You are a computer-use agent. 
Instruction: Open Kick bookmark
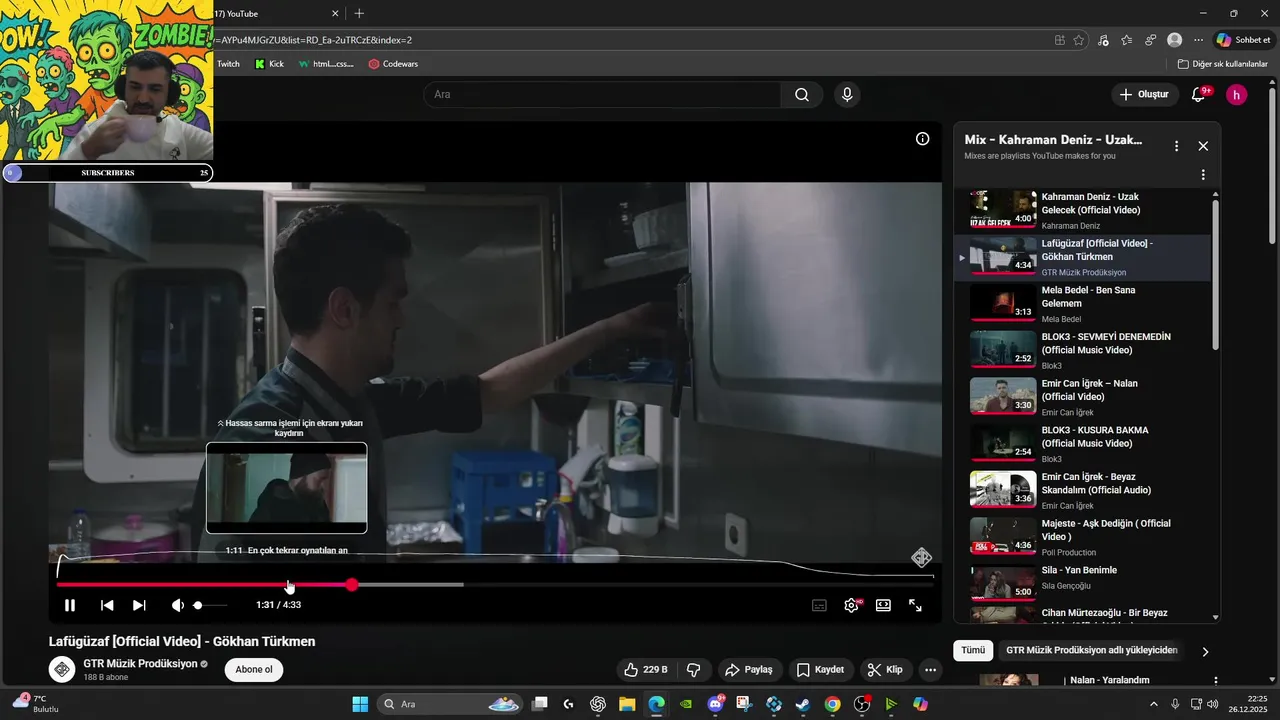pos(269,64)
